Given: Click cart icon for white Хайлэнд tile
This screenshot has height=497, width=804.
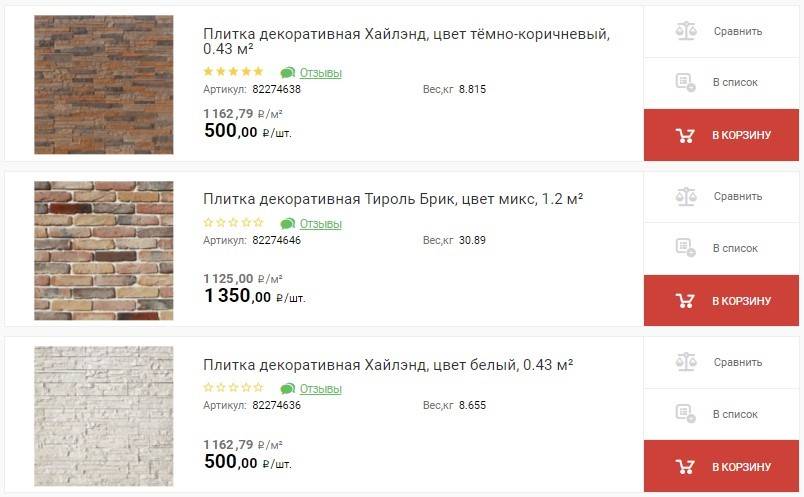Looking at the screenshot, I should pyautogui.click(x=685, y=467).
